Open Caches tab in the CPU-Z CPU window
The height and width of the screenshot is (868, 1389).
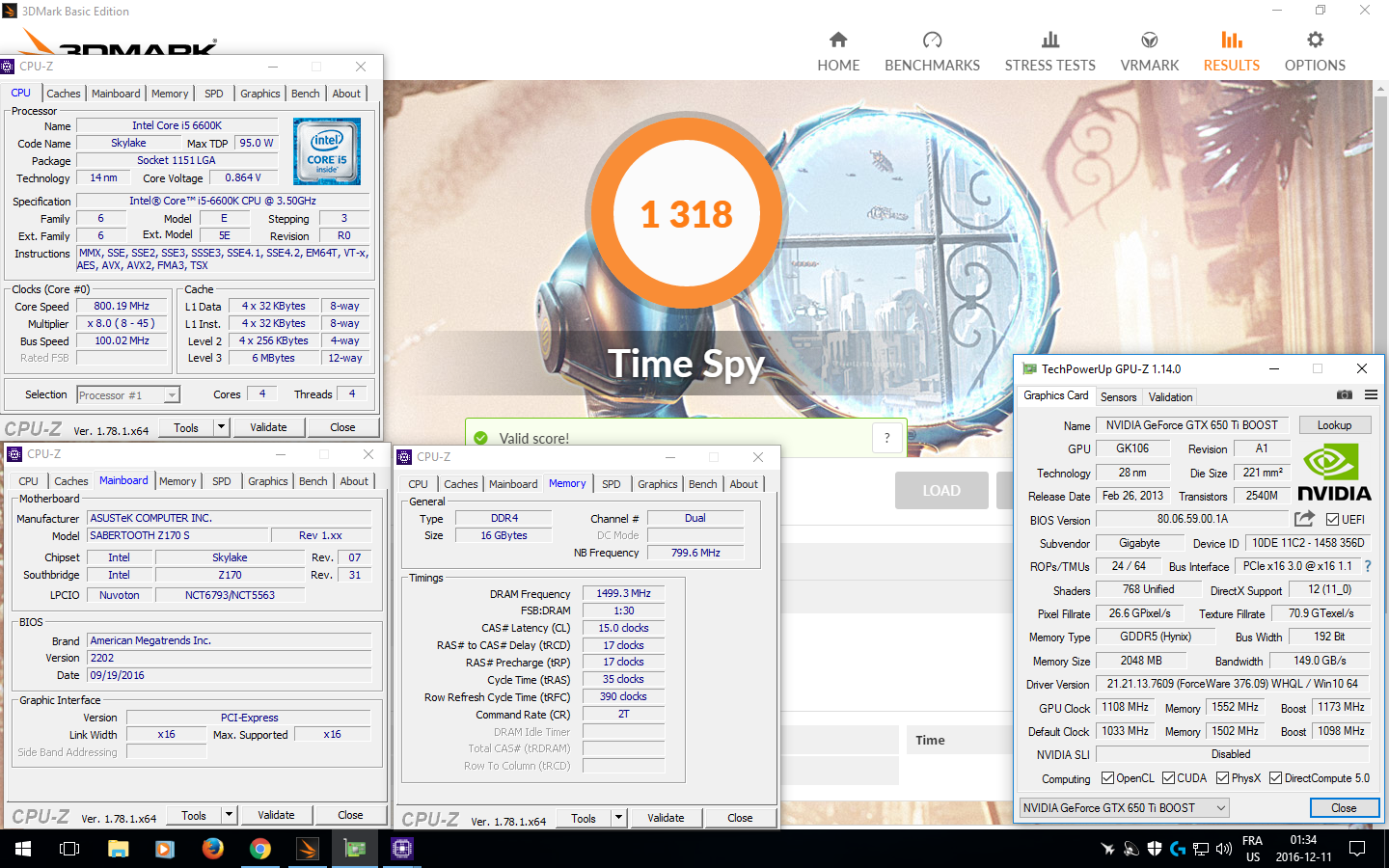coord(64,94)
